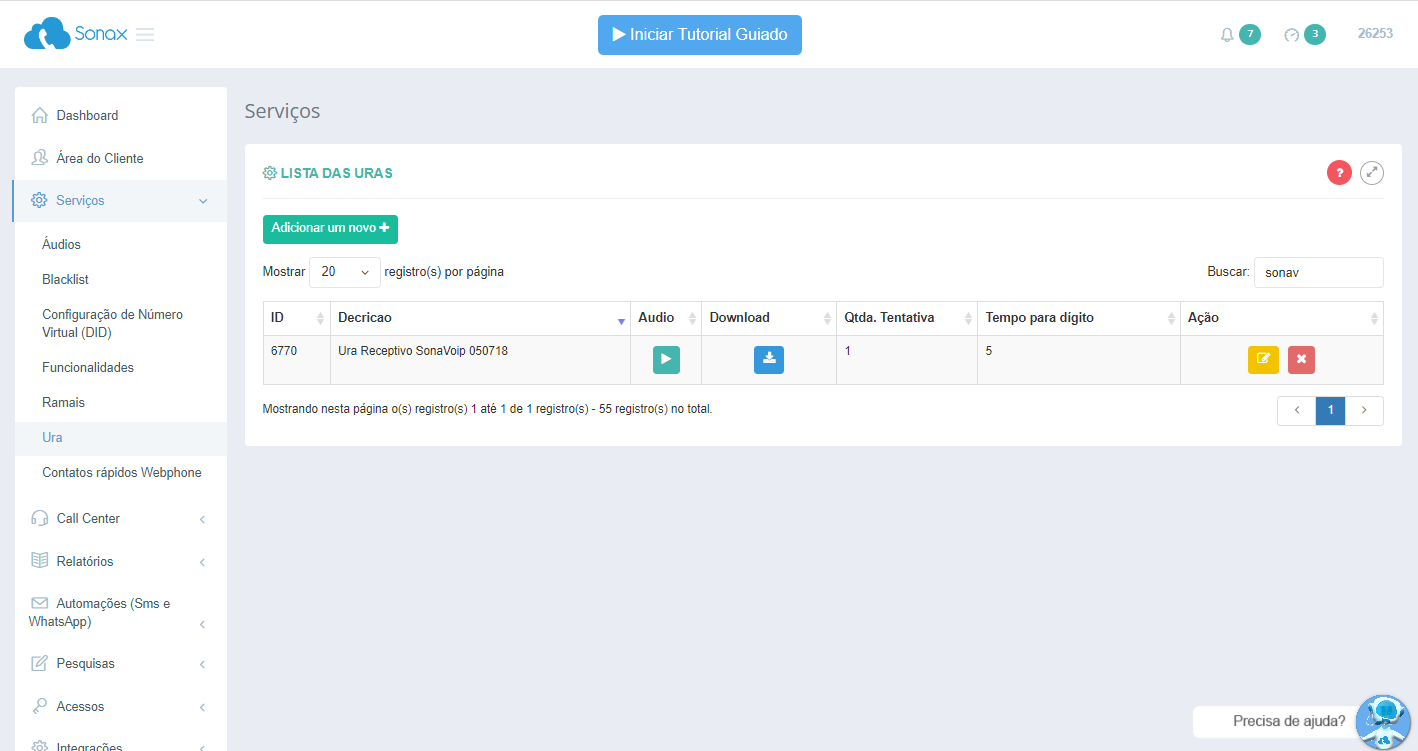This screenshot has height=751, width=1418.
Task: Expand the Lista das Uras panel fullscreen
Action: click(1372, 173)
